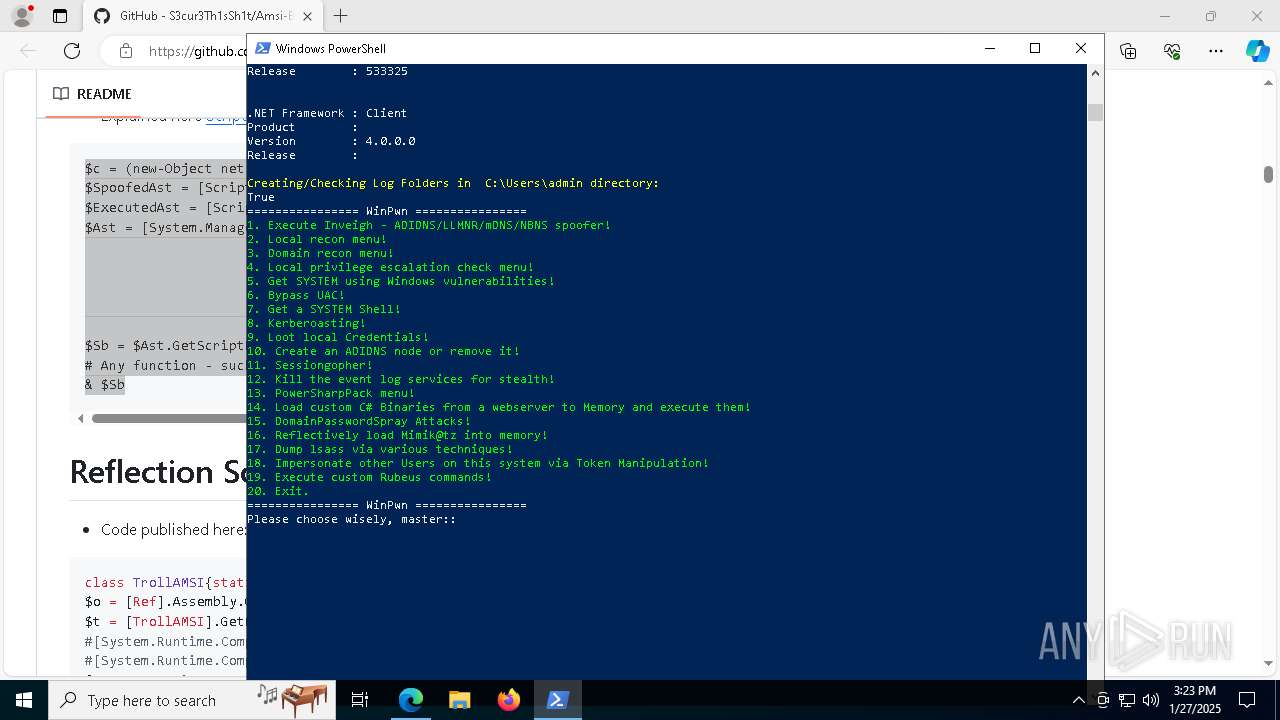Click 'Creating/Checking Log Folders' line
Image resolution: width=1280 pixels, height=720 pixels.
pyautogui.click(x=453, y=183)
